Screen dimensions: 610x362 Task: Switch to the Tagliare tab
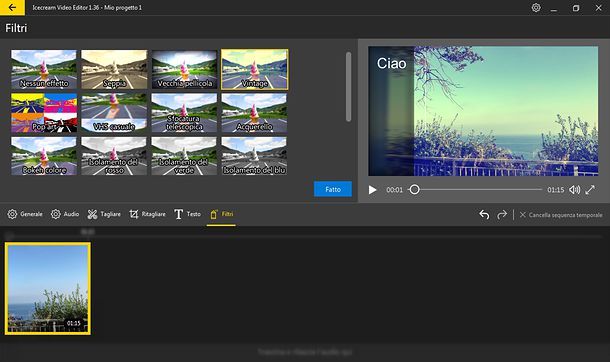pos(104,214)
